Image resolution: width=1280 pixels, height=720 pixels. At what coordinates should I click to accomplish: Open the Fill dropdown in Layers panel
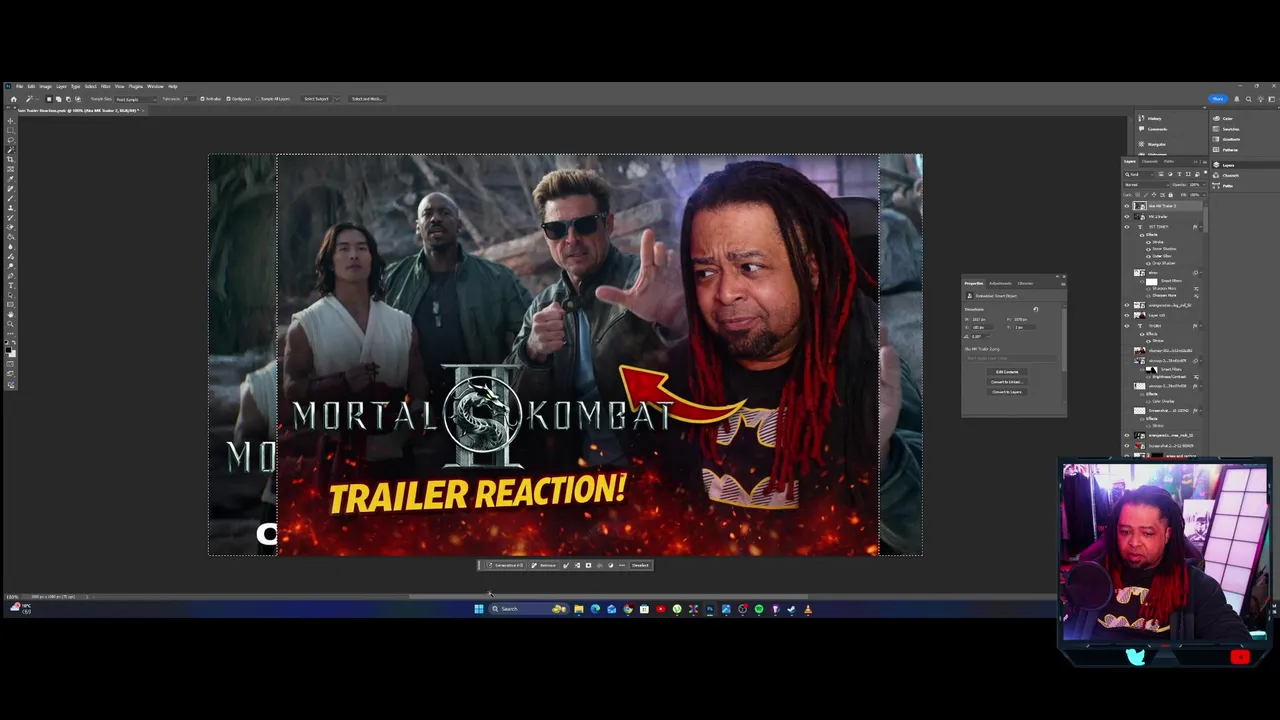pyautogui.click(x=1204, y=195)
